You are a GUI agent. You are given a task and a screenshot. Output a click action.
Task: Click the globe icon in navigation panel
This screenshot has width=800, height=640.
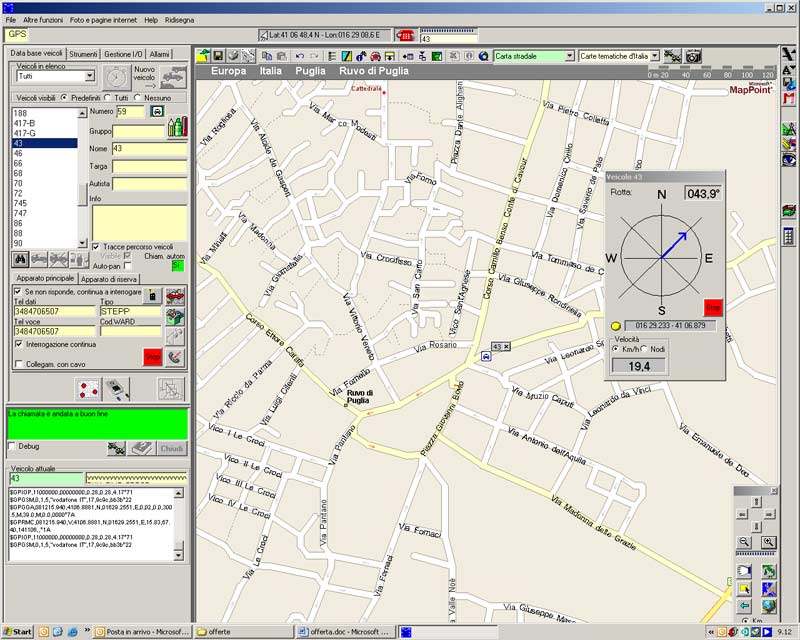[769, 606]
